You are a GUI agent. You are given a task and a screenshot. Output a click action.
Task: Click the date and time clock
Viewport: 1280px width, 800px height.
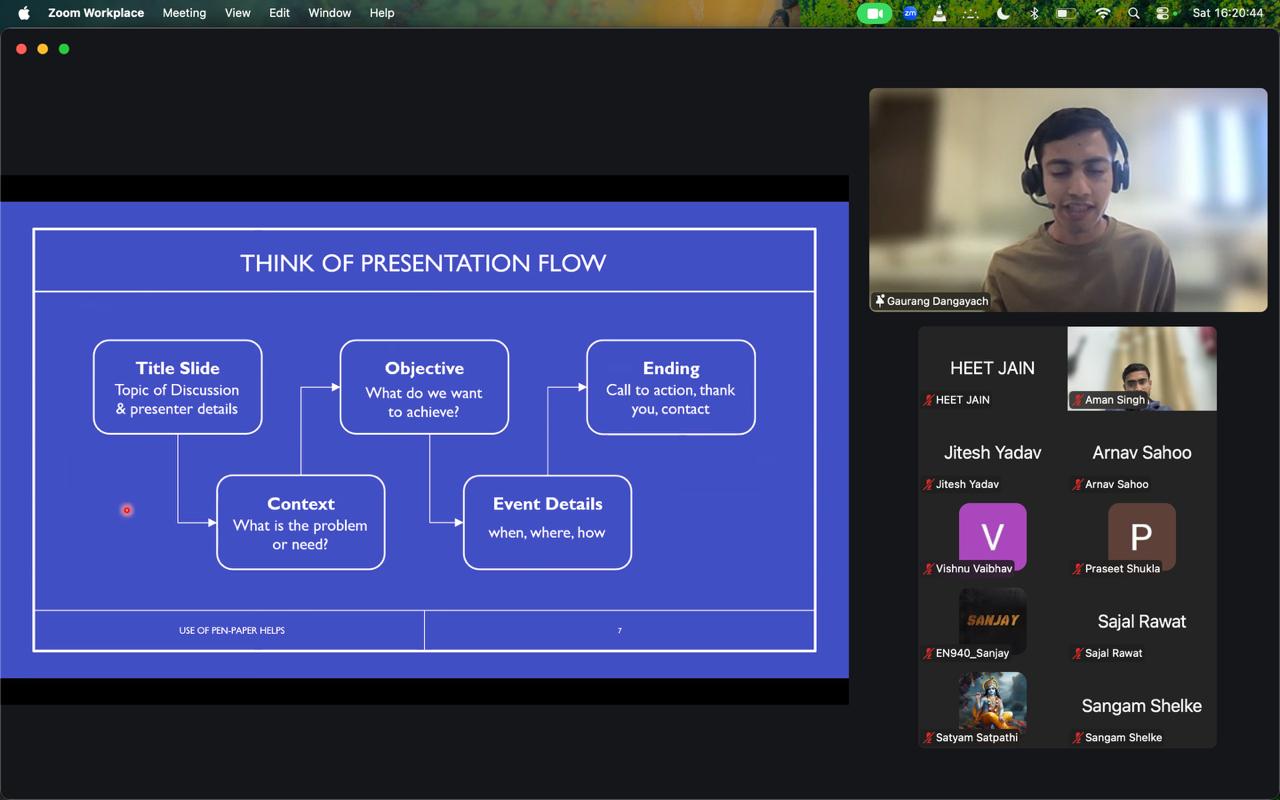click(1228, 13)
